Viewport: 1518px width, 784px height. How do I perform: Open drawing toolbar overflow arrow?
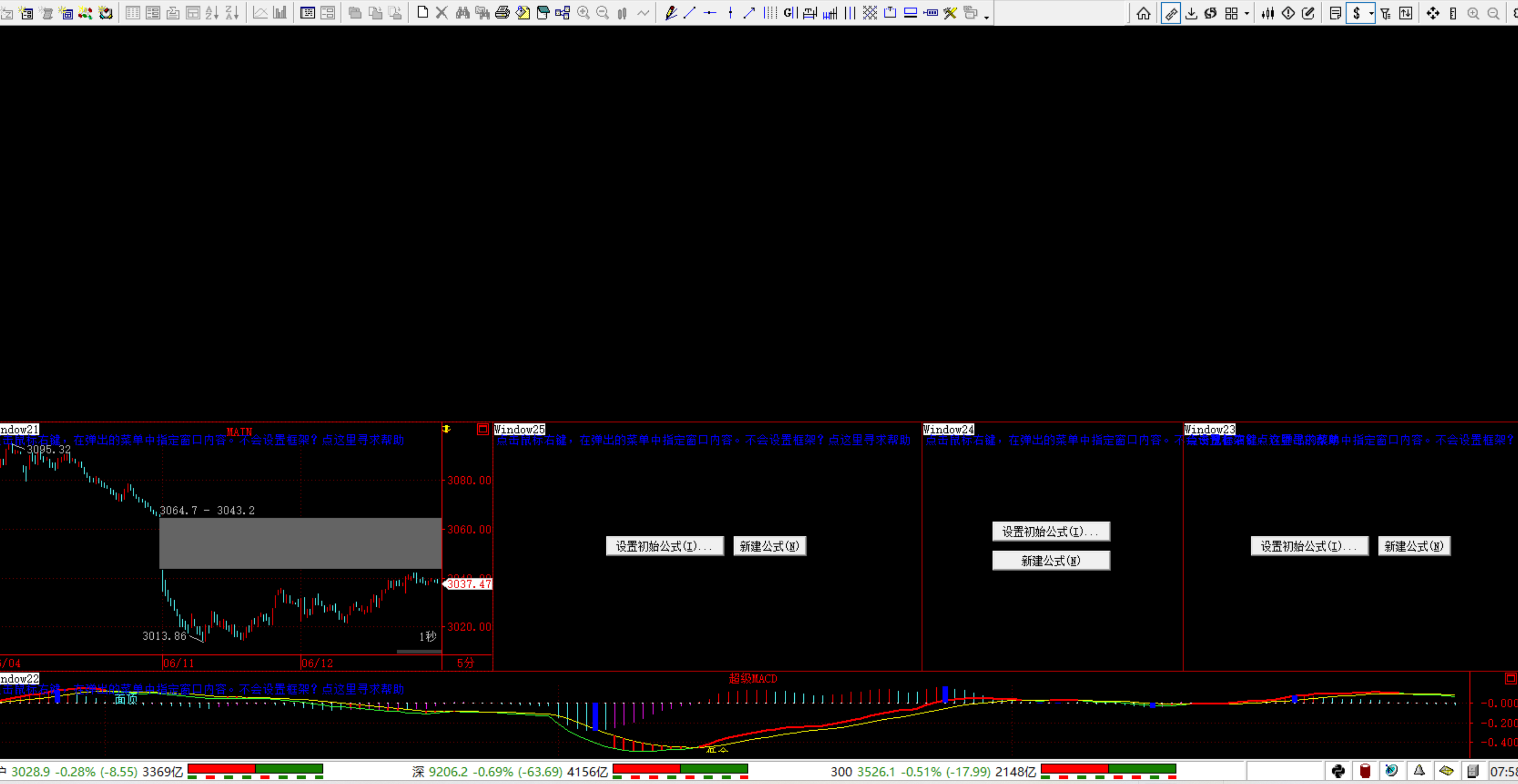coord(987,18)
